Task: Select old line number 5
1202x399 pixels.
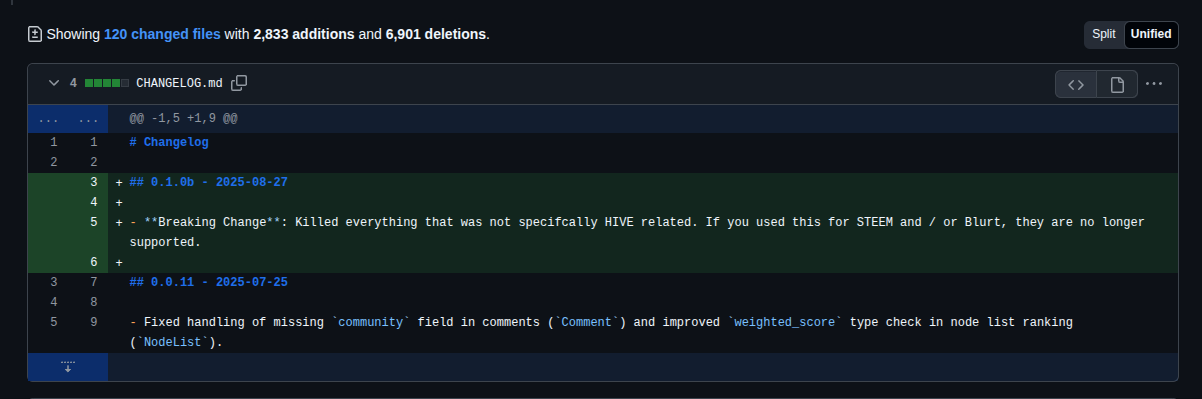Action: 53,322
